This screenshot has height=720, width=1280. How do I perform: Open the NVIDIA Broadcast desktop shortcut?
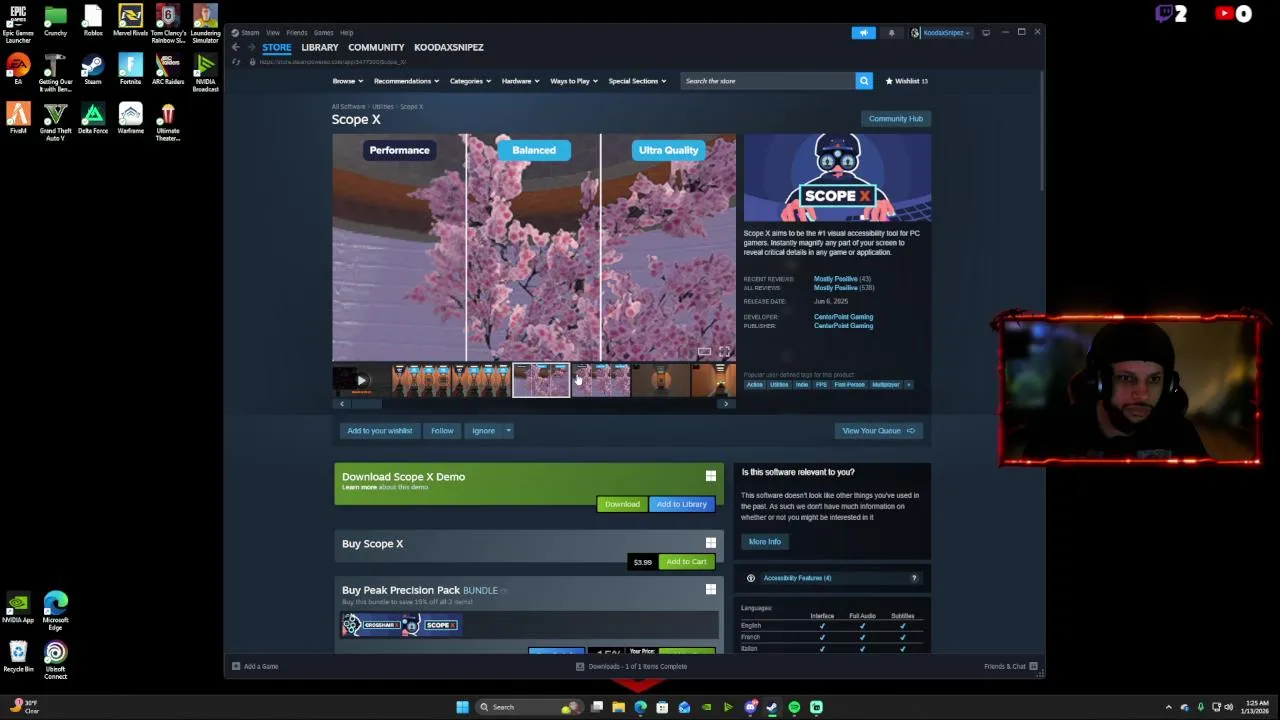205,73
